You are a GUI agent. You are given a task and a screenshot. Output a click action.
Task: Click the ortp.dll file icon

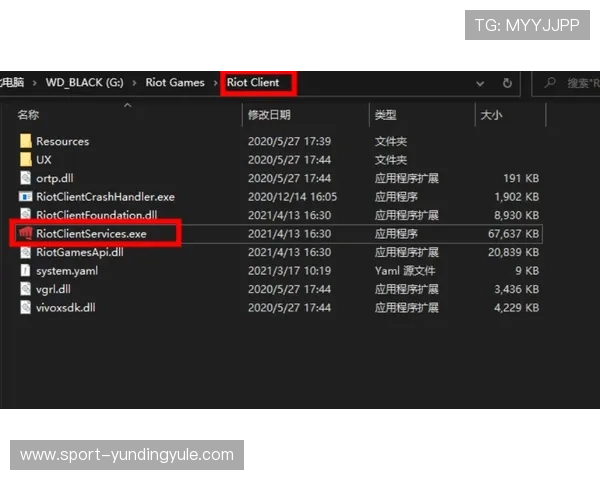26,178
